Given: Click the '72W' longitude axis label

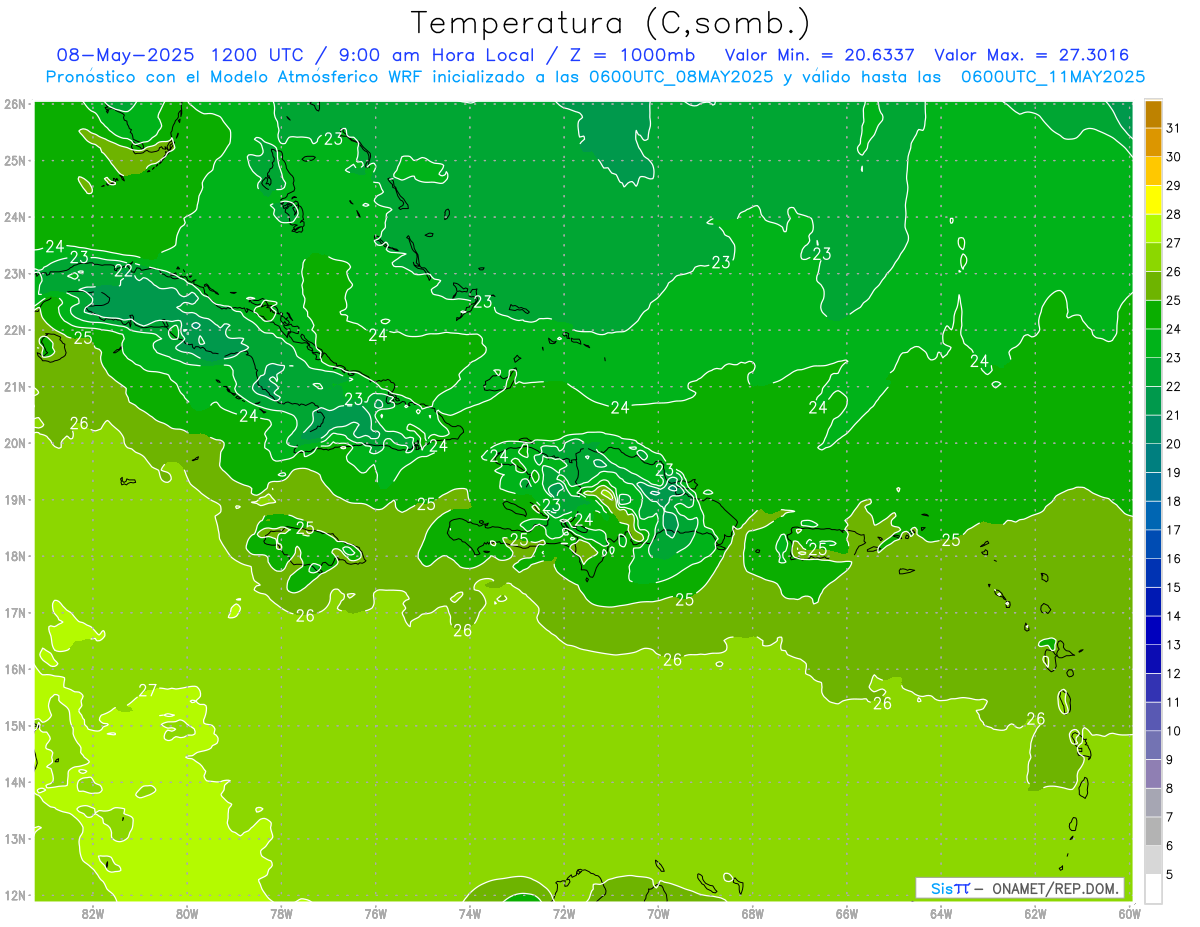Looking at the screenshot, I should pyautogui.click(x=564, y=913).
